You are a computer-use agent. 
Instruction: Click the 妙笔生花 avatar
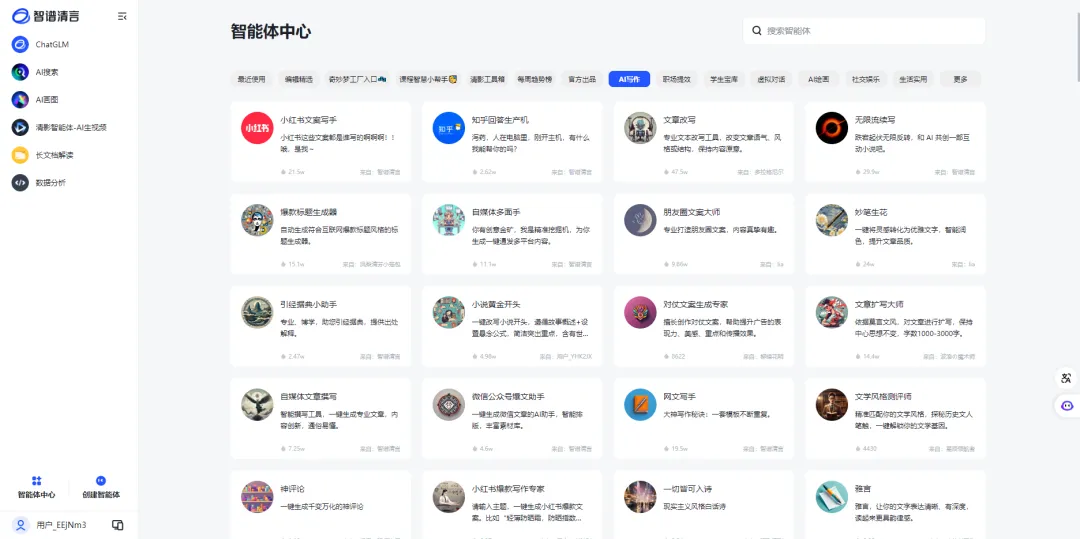pos(831,220)
